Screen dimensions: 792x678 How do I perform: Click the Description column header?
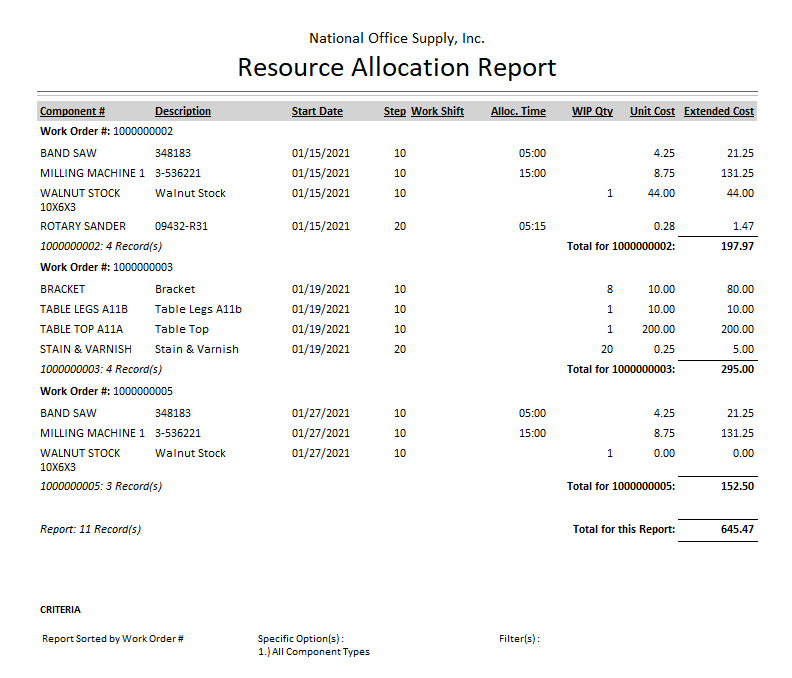[x=183, y=111]
